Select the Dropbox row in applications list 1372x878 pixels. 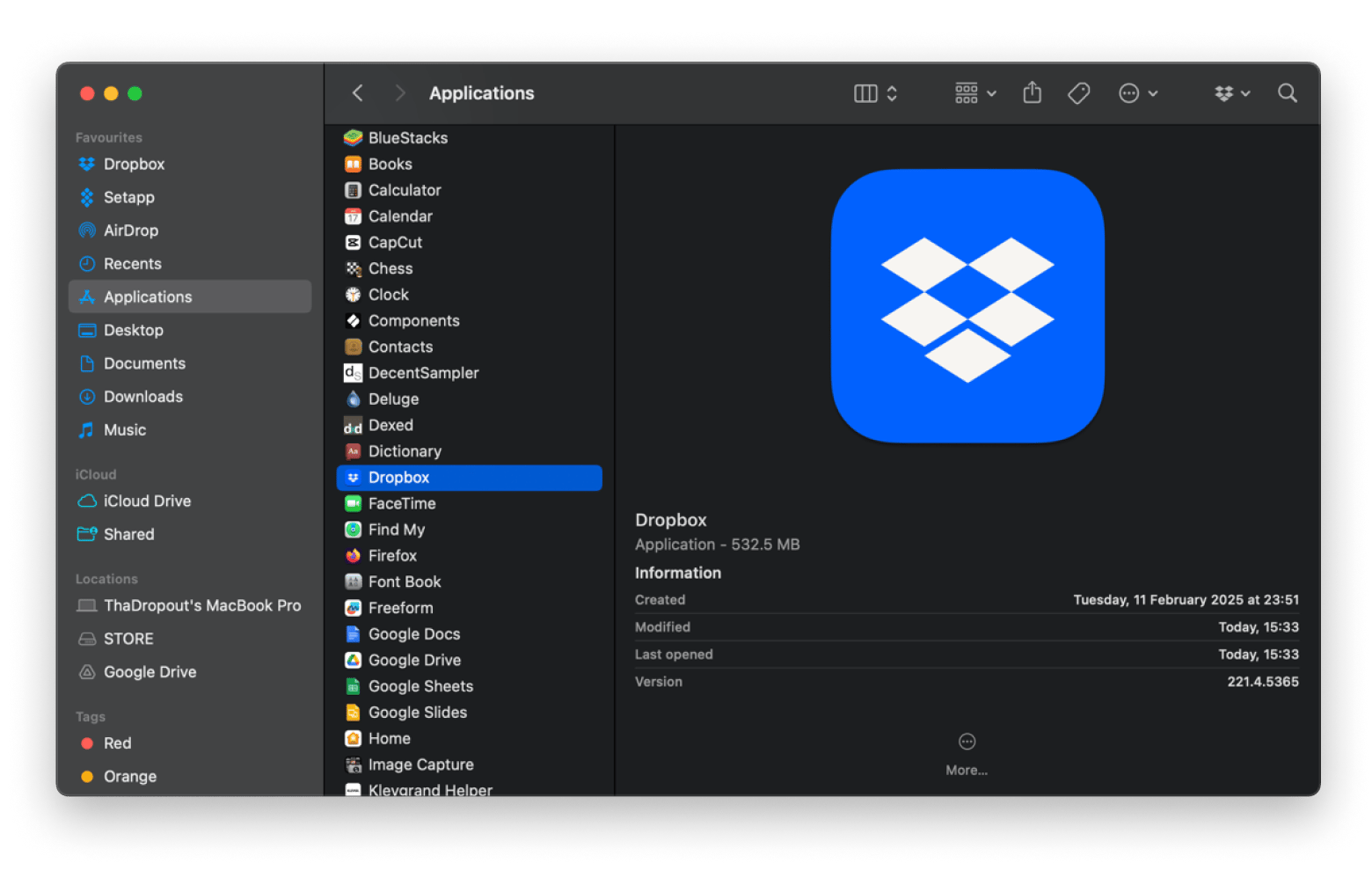469,478
